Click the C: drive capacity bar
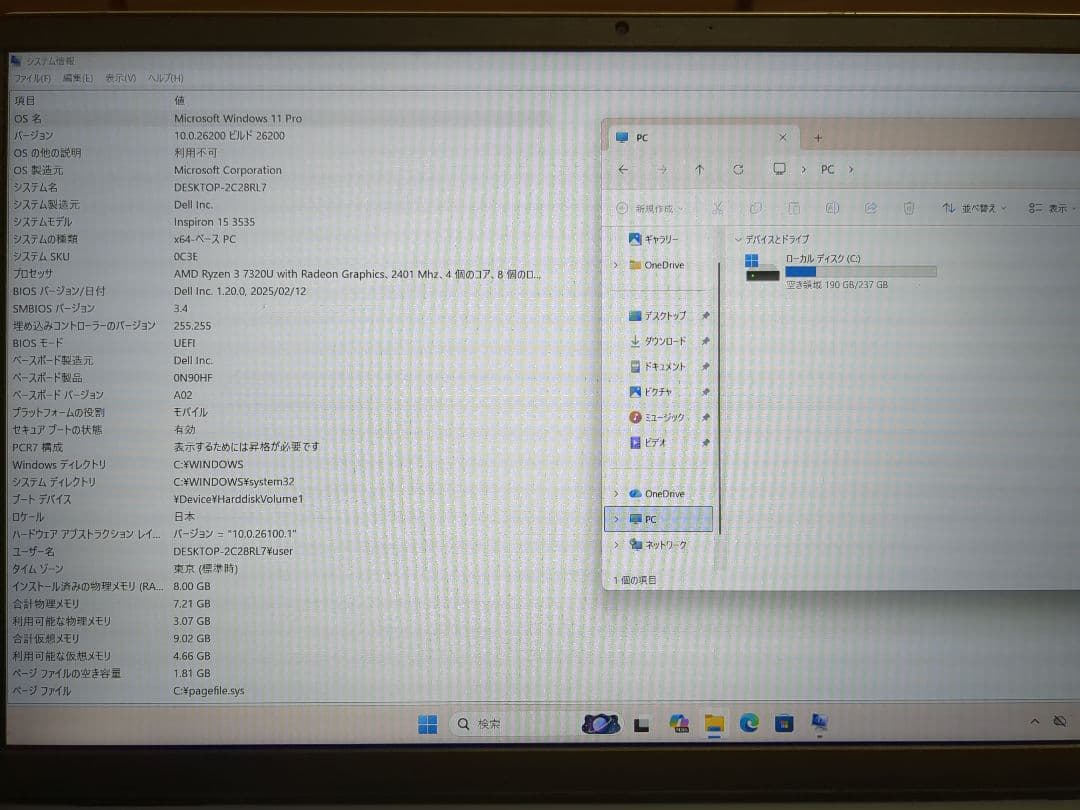Screen dimensions: 1080x810 (860, 272)
